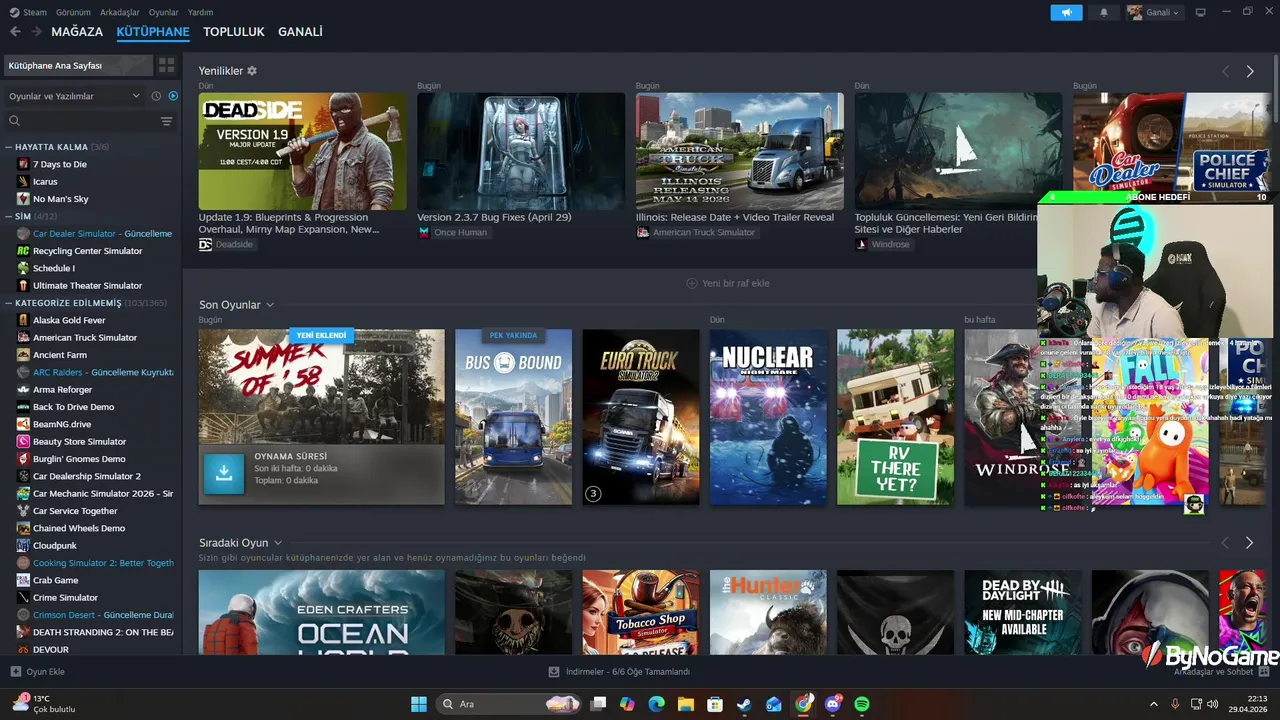
Task: Open the Arkadaşlar menu
Action: coord(120,12)
